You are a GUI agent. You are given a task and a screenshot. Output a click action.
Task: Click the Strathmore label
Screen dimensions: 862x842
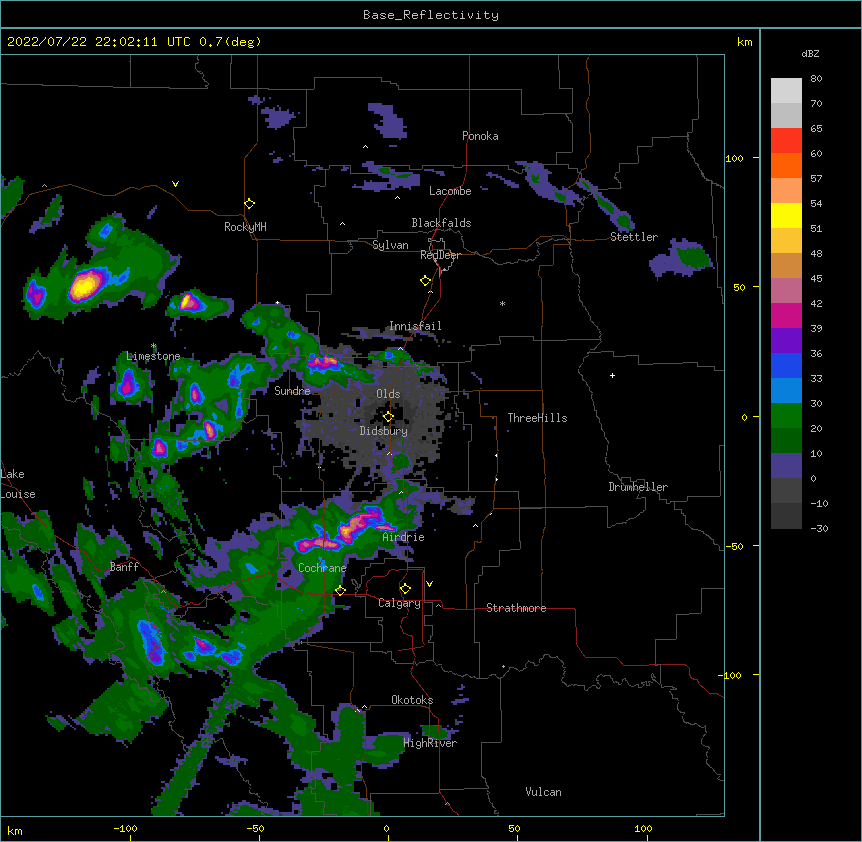tap(516, 608)
